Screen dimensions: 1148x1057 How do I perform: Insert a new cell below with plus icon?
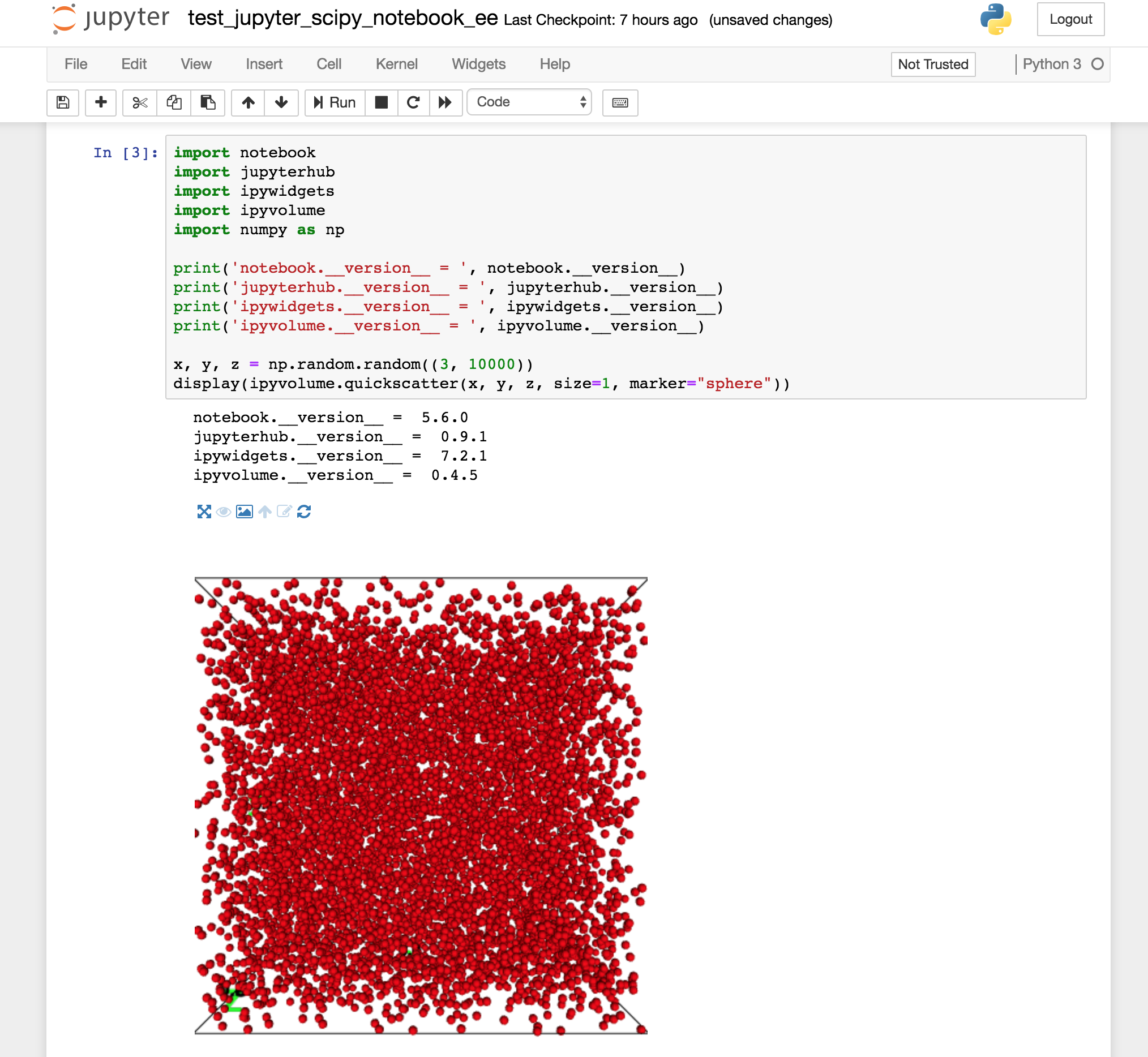coord(101,103)
